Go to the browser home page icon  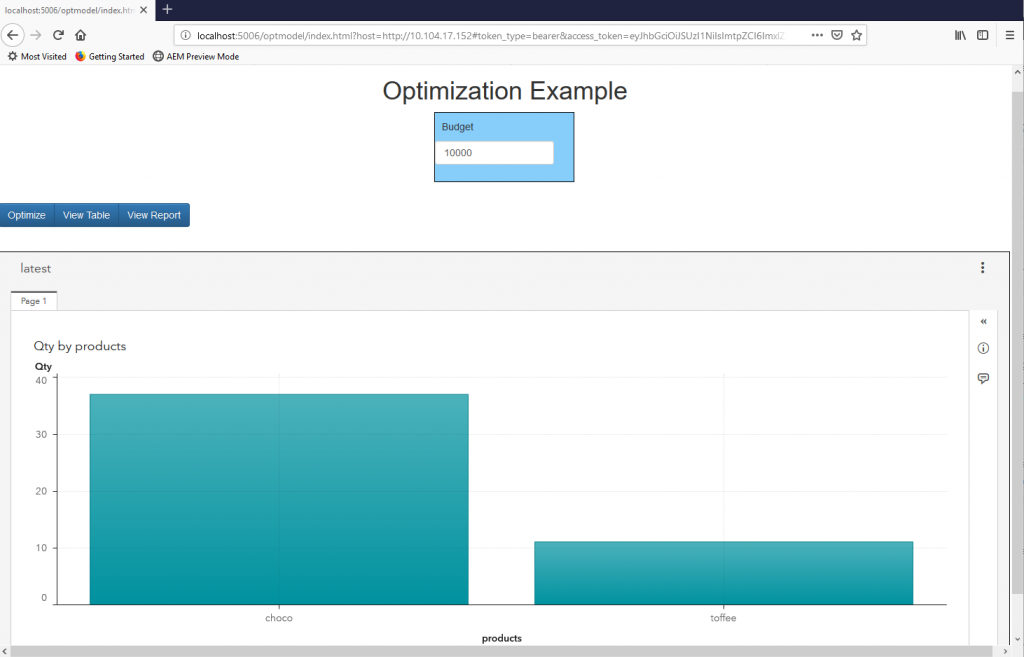coord(81,35)
